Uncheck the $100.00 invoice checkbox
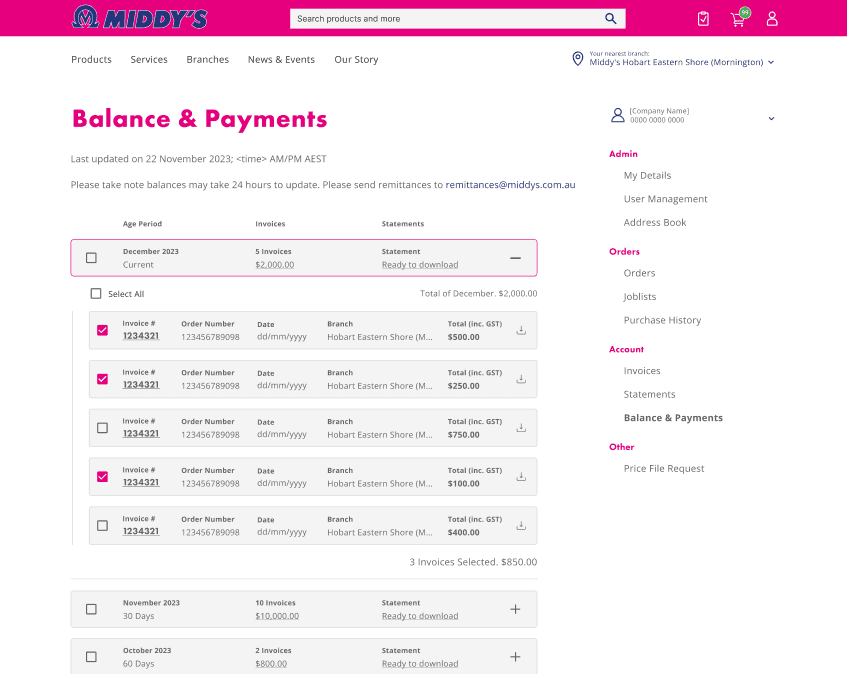 102,476
